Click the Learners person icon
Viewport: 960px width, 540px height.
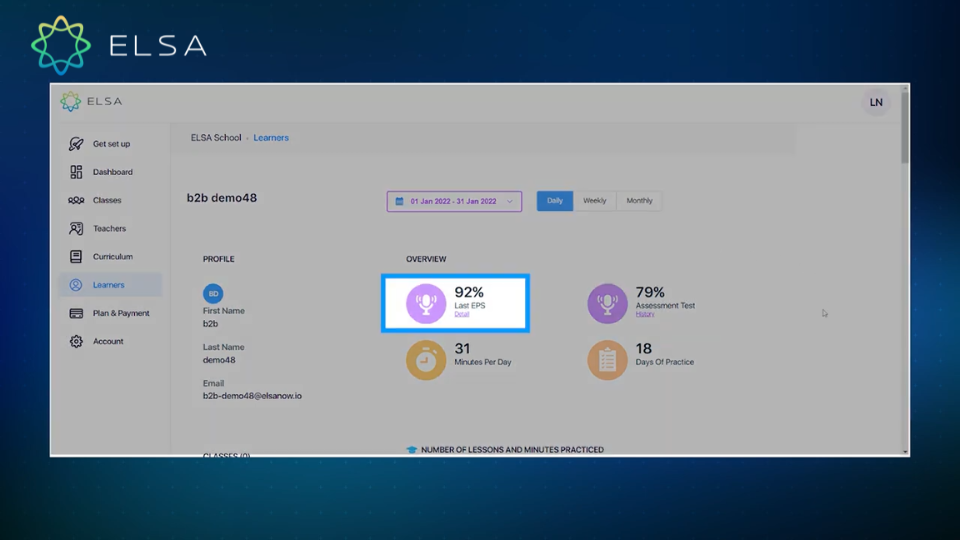point(76,285)
